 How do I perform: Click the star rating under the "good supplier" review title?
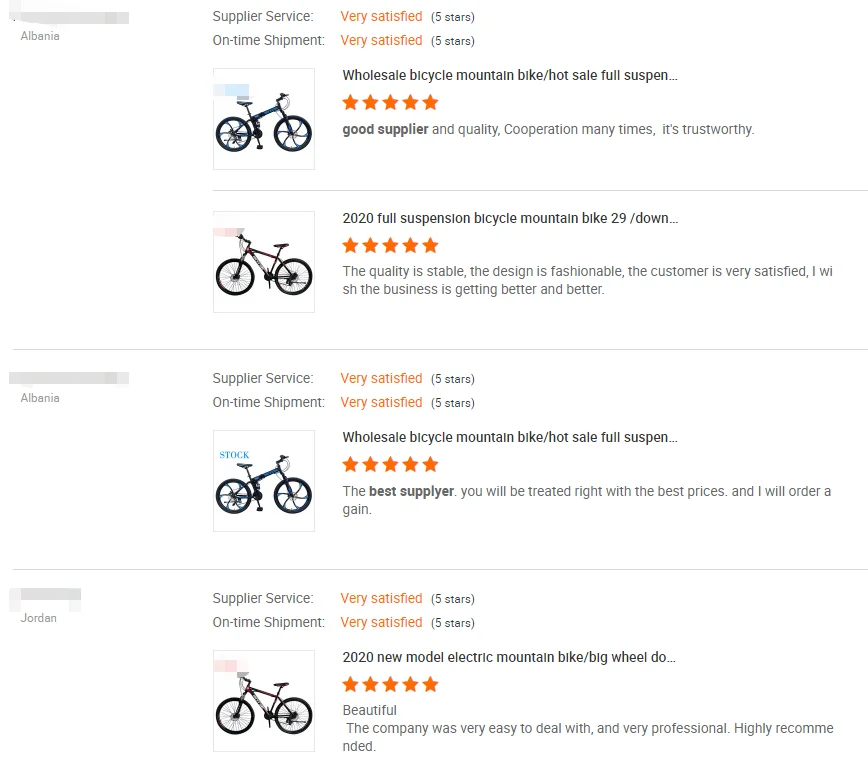[x=390, y=102]
